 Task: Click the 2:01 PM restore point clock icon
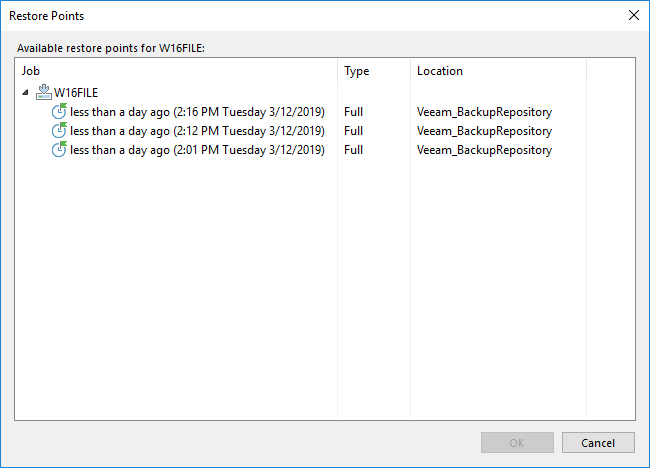pyautogui.click(x=59, y=150)
